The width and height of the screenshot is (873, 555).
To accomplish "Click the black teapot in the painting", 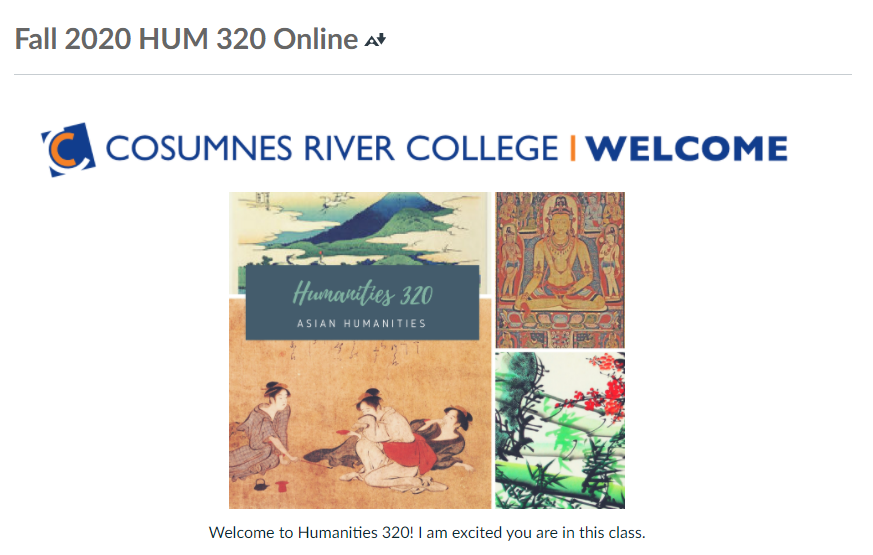I will click(261, 484).
